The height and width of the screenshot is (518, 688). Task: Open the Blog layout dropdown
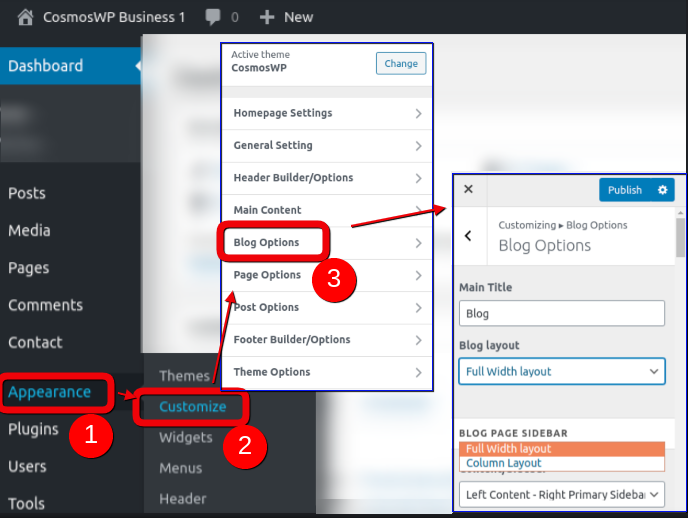(562, 372)
